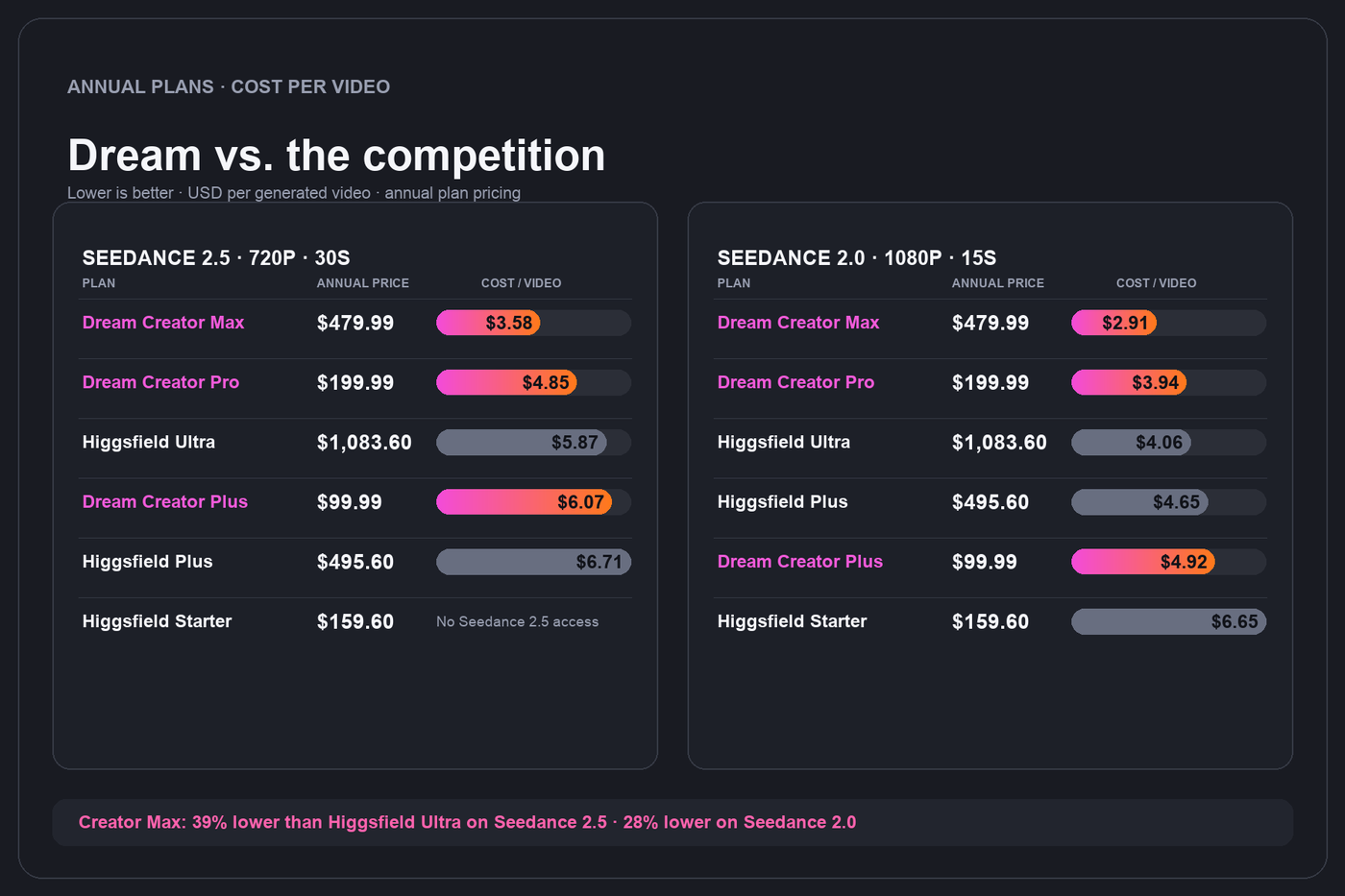
Task: Click the Cost / Video header in right table
Action: (x=1156, y=283)
